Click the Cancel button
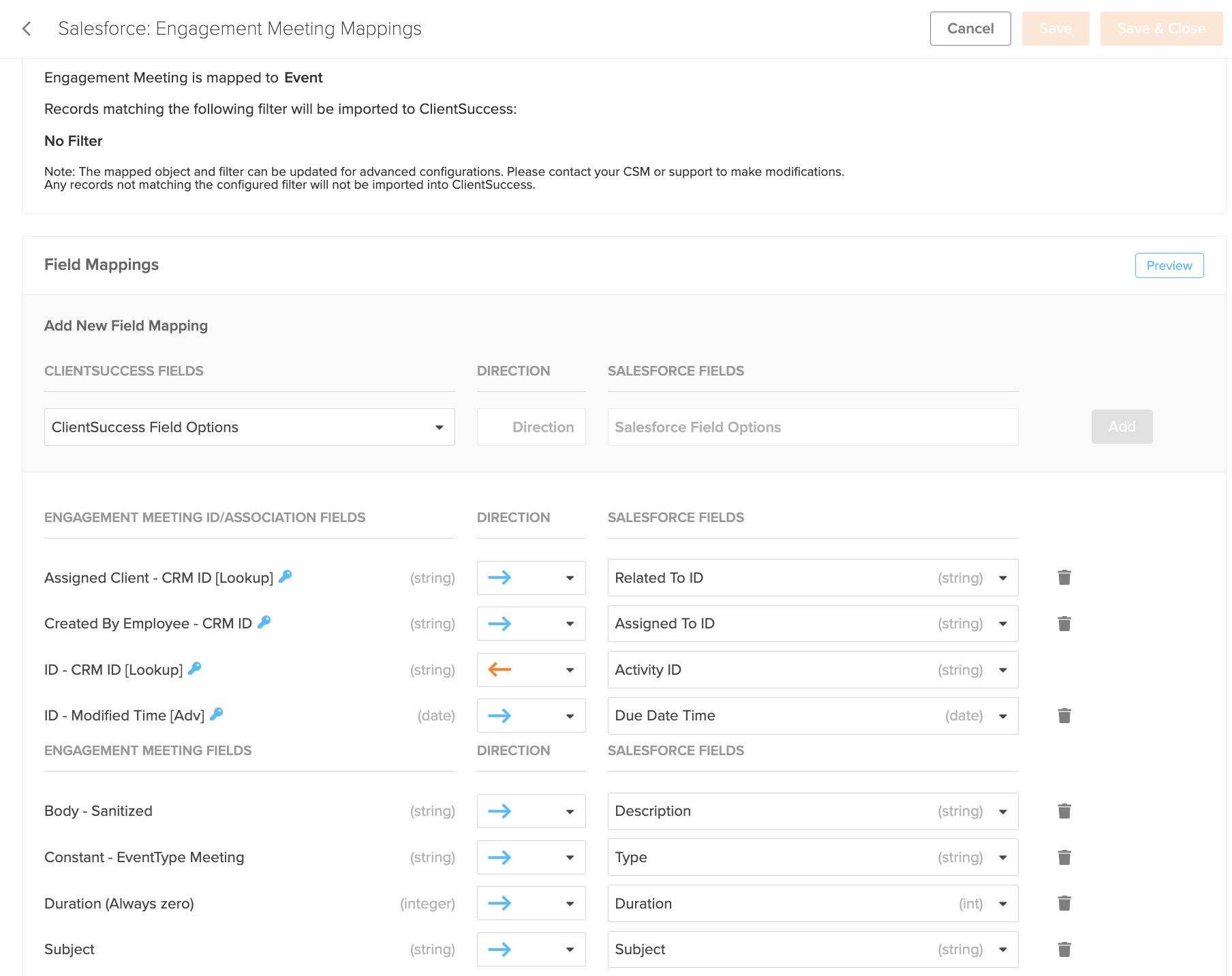Image resolution: width=1232 pixels, height=976 pixels. coord(970,29)
